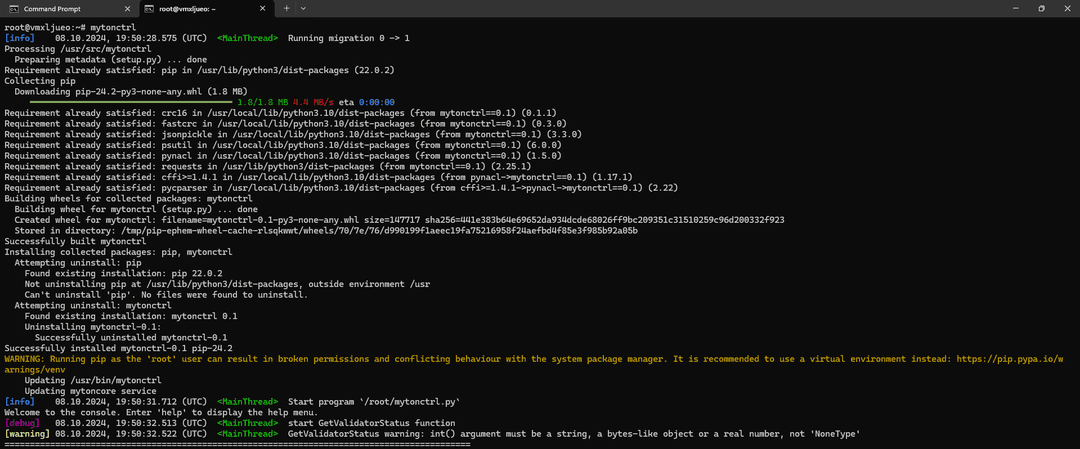Click the 'Successfully built mytonctrl' line
Viewport: 1080px width, 449px height.
(x=75, y=241)
